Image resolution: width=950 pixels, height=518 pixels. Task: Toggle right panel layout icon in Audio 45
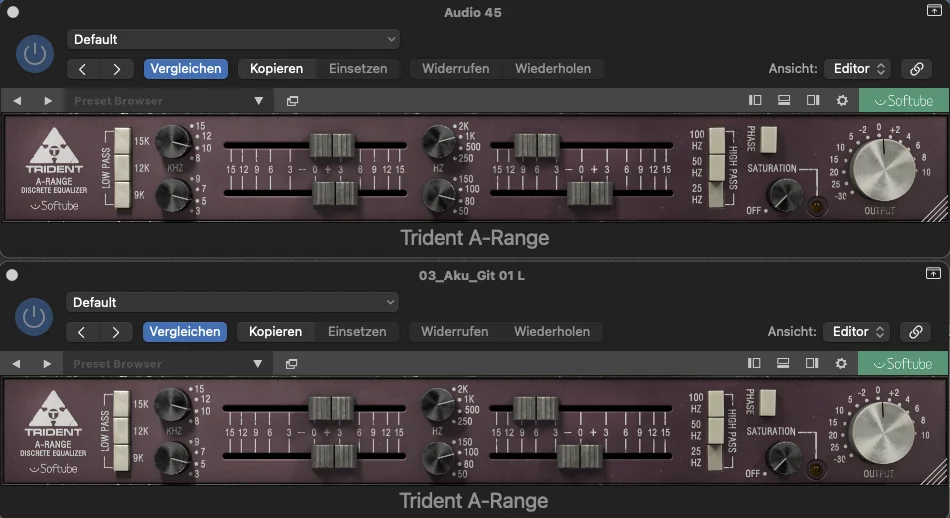tap(813, 101)
